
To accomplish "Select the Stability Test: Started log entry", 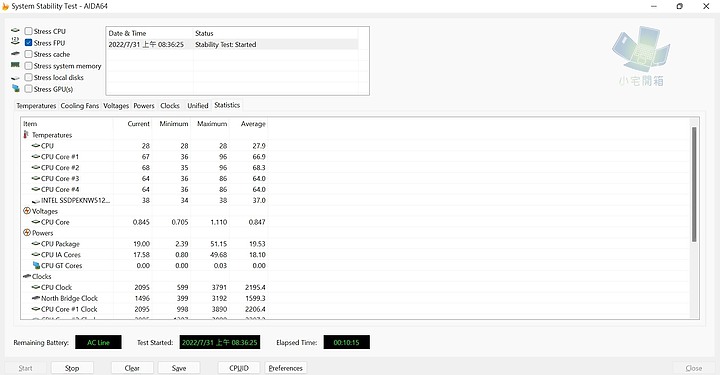I will (232, 45).
